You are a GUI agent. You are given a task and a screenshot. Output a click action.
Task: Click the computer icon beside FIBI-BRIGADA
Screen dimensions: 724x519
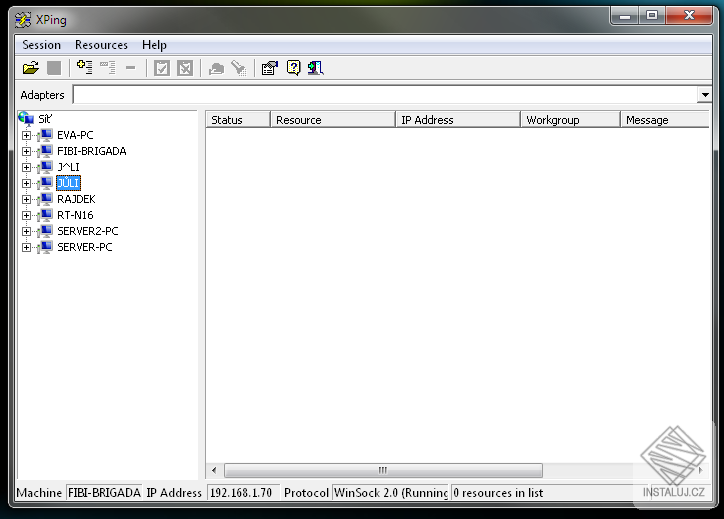[x=46, y=151]
